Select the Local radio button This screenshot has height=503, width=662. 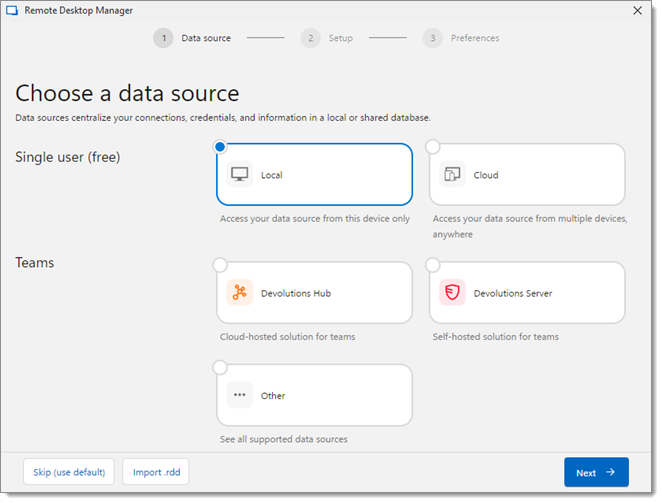pyautogui.click(x=220, y=147)
